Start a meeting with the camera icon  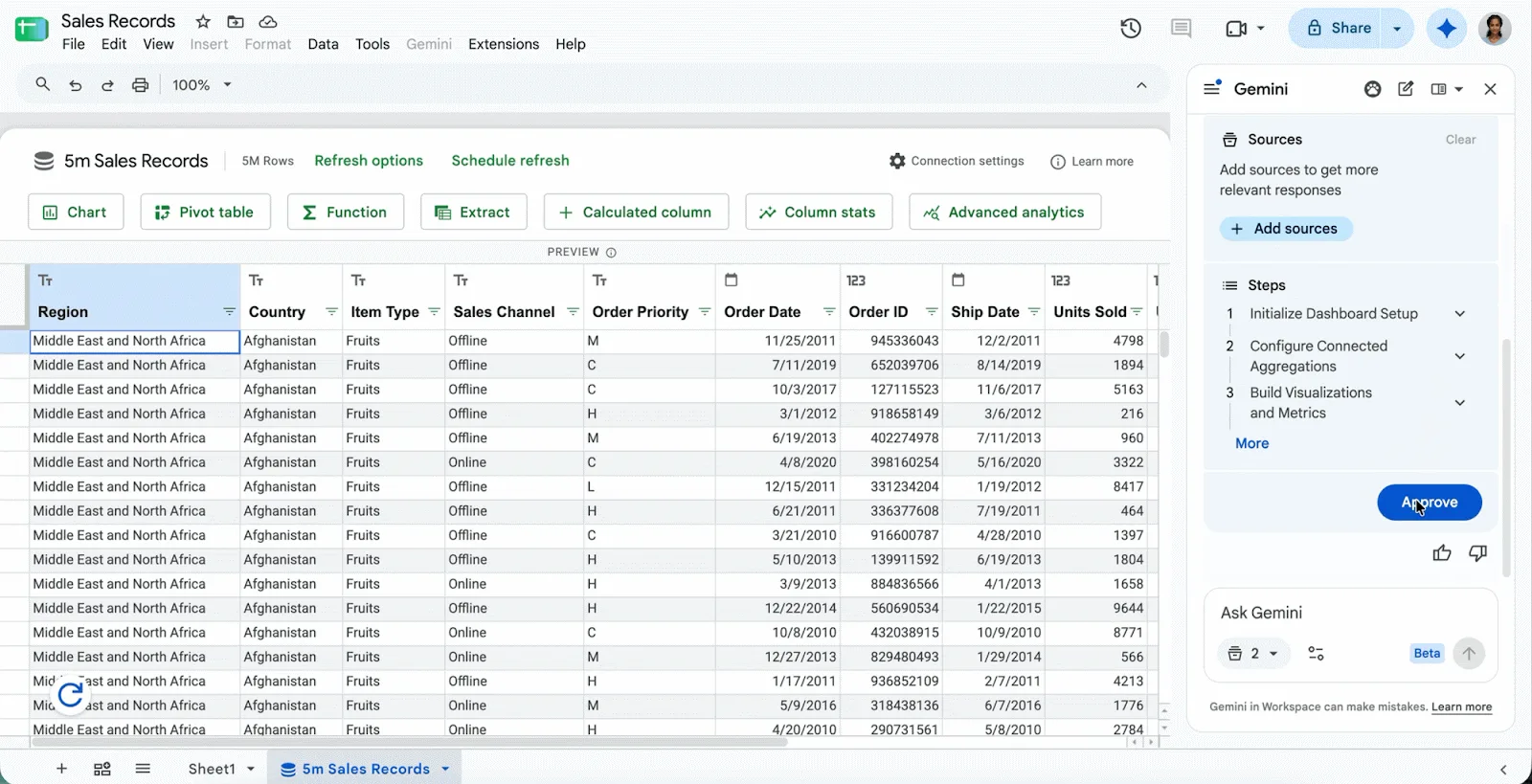click(1236, 29)
